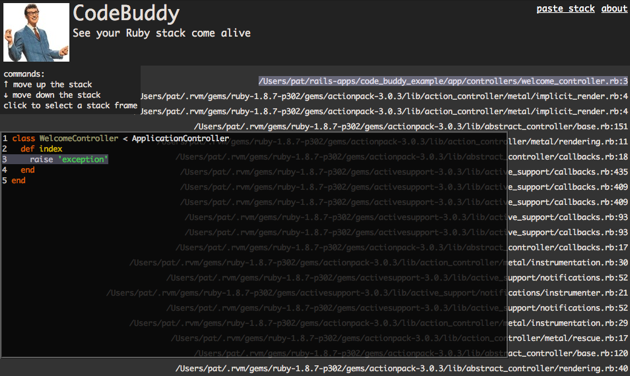Click highlighted line 3 raise 'exception'
The height and width of the screenshot is (376, 630).
point(55,159)
